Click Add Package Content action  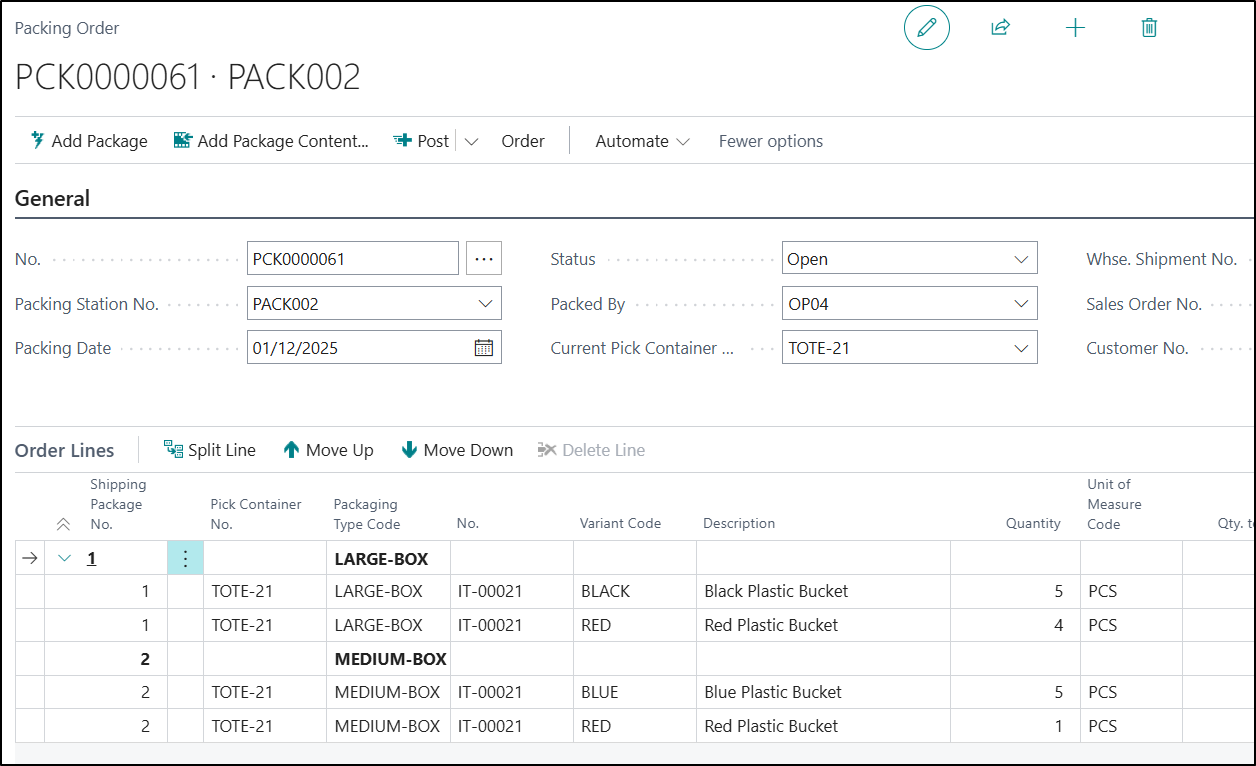point(271,141)
